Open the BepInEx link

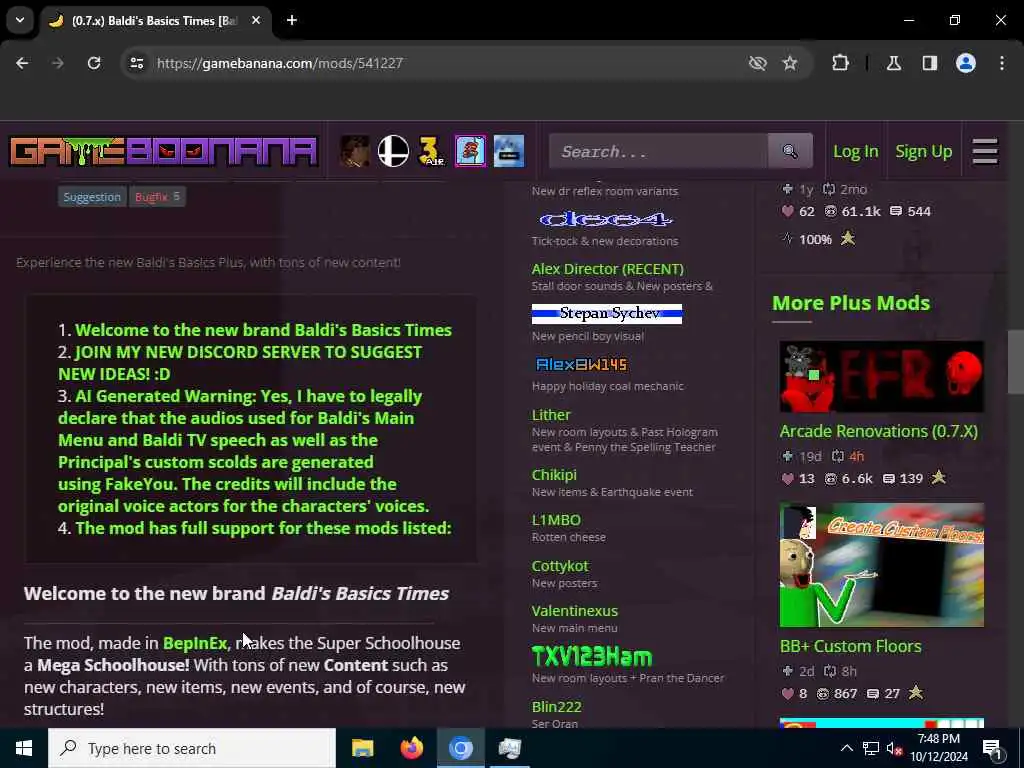195,643
